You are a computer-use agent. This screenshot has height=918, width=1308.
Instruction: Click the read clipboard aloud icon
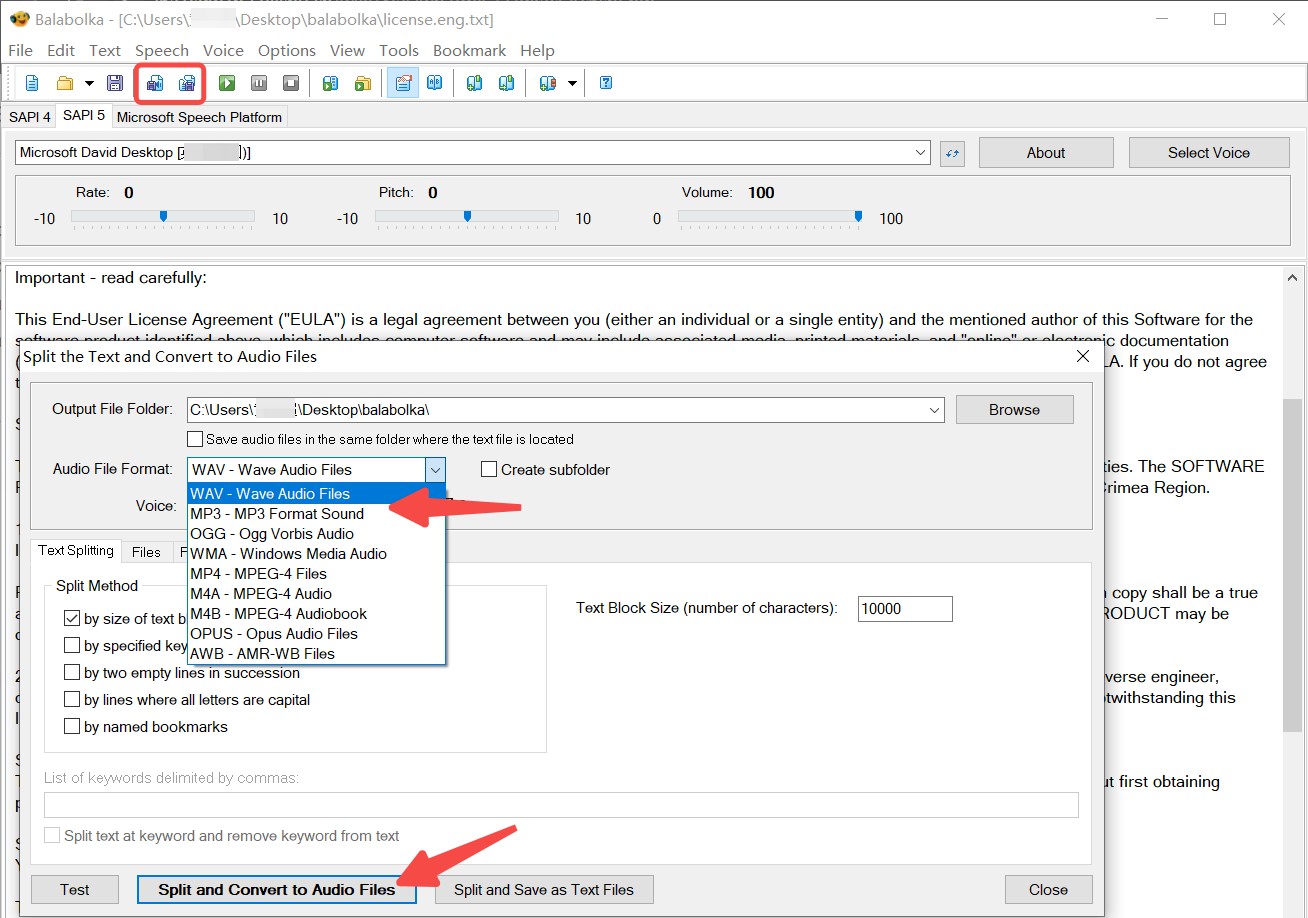coord(331,83)
